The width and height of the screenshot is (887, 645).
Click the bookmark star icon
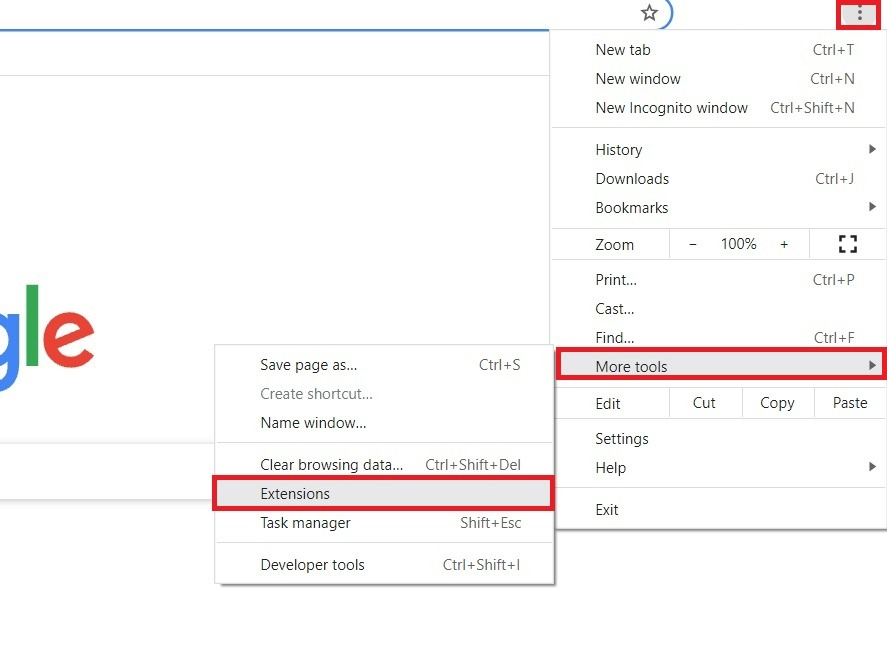coord(649,13)
